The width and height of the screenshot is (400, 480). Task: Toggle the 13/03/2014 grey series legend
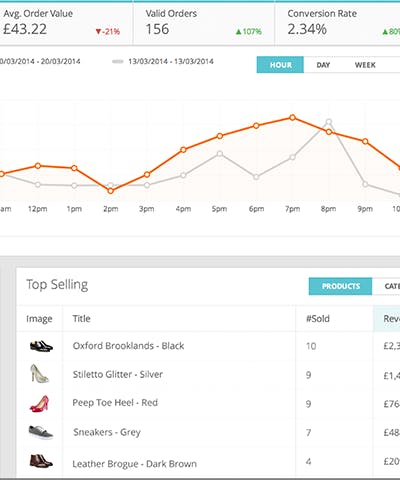(163, 61)
